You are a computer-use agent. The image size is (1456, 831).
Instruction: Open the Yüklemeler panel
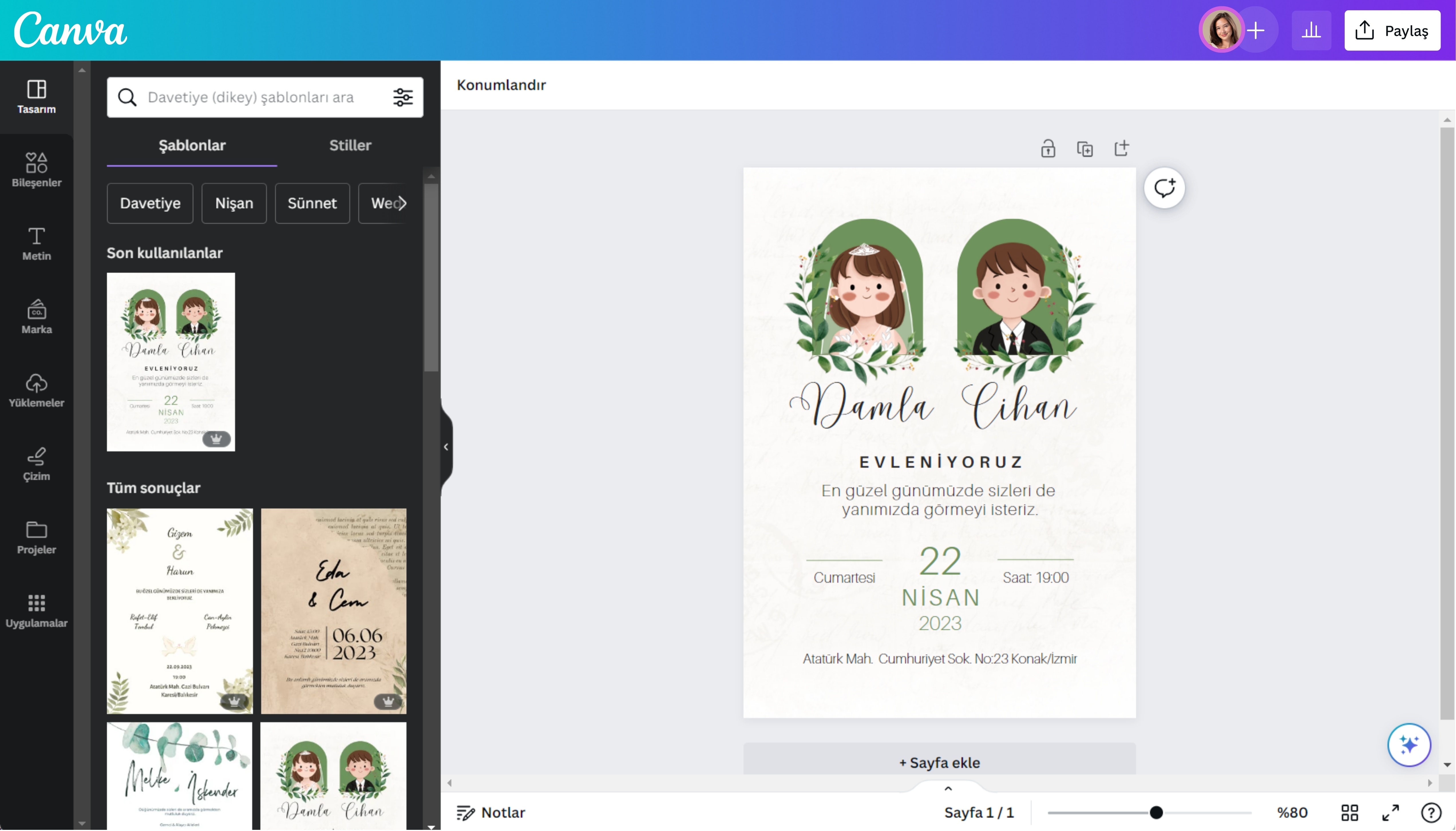36,390
